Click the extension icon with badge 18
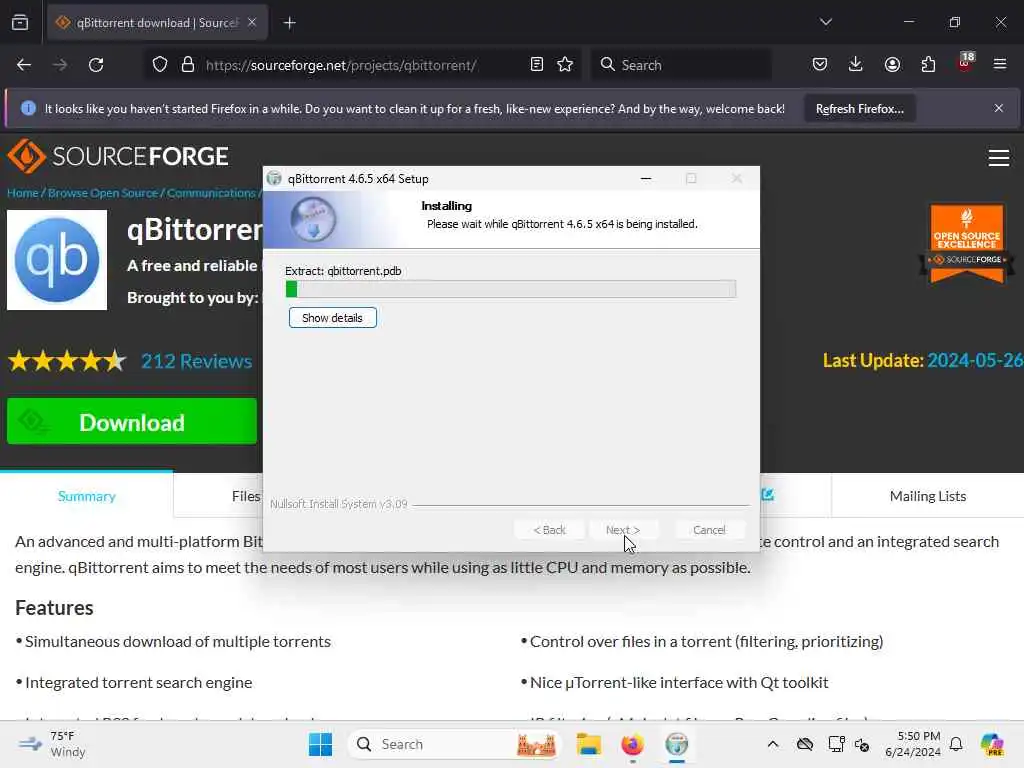 pyautogui.click(x=965, y=63)
